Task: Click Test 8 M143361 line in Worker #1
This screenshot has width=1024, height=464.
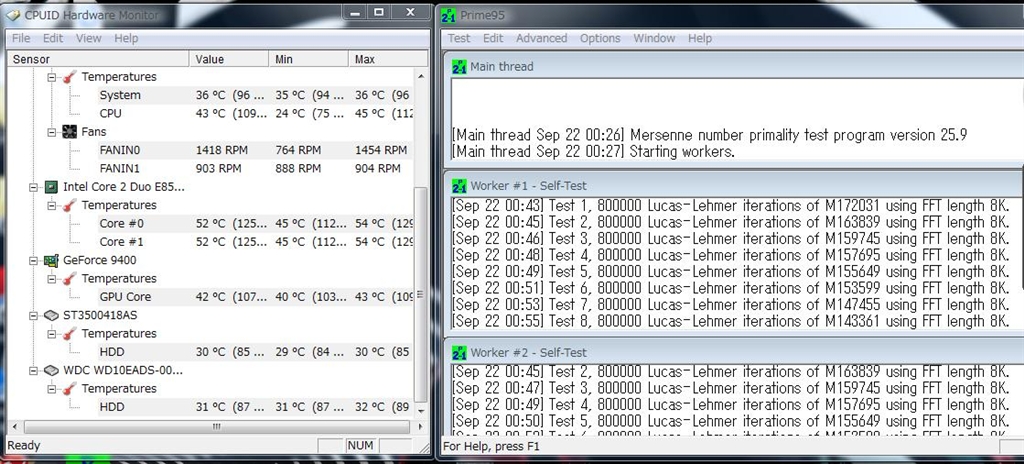Action: click(x=731, y=321)
